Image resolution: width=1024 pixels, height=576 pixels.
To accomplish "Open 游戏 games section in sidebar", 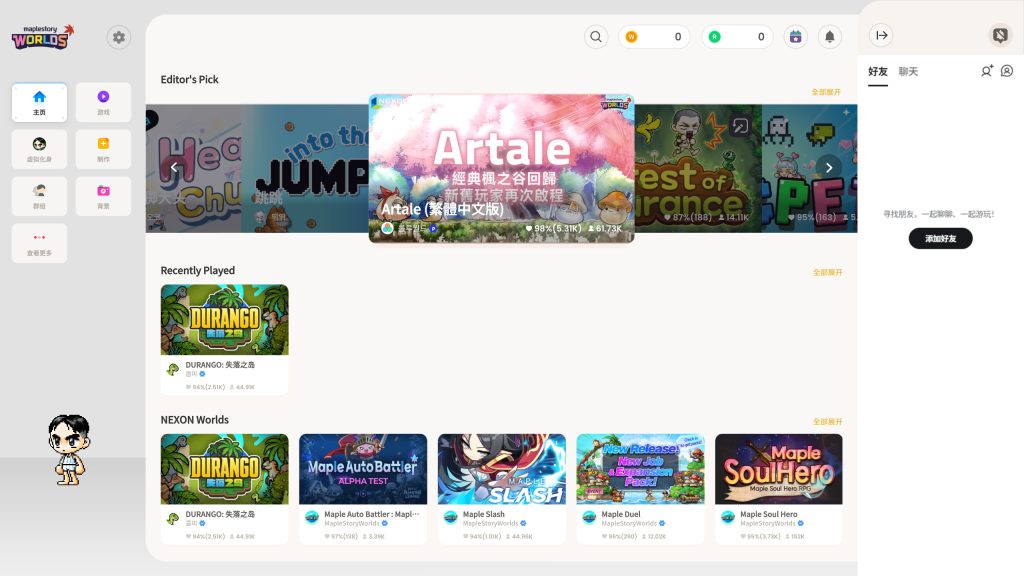I will 103,103.
